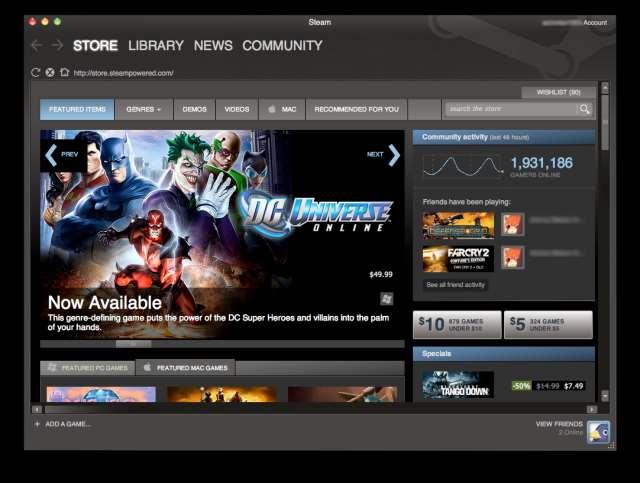Expand the Genres dropdown

(x=144, y=109)
